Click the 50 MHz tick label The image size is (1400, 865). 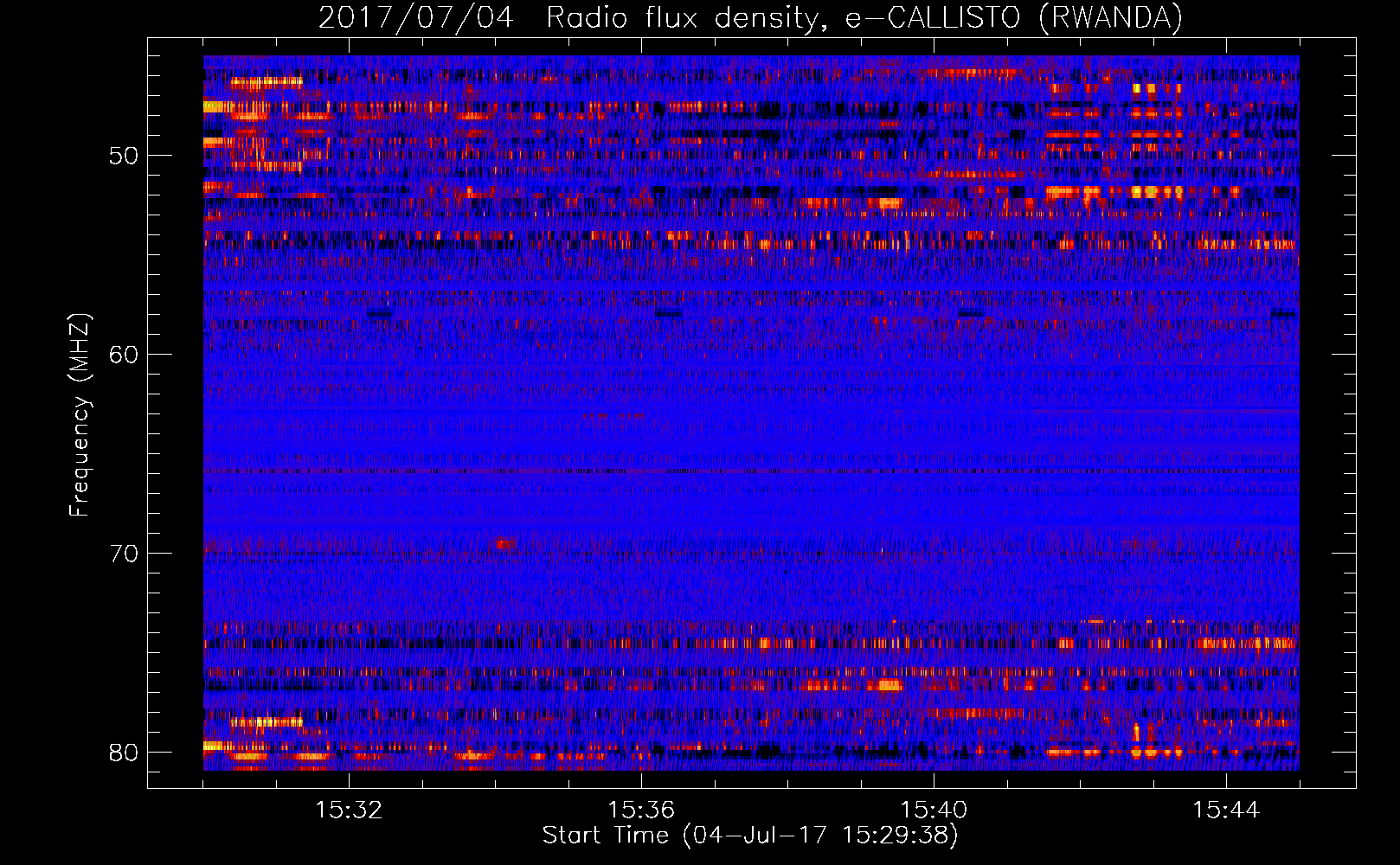coord(124,156)
